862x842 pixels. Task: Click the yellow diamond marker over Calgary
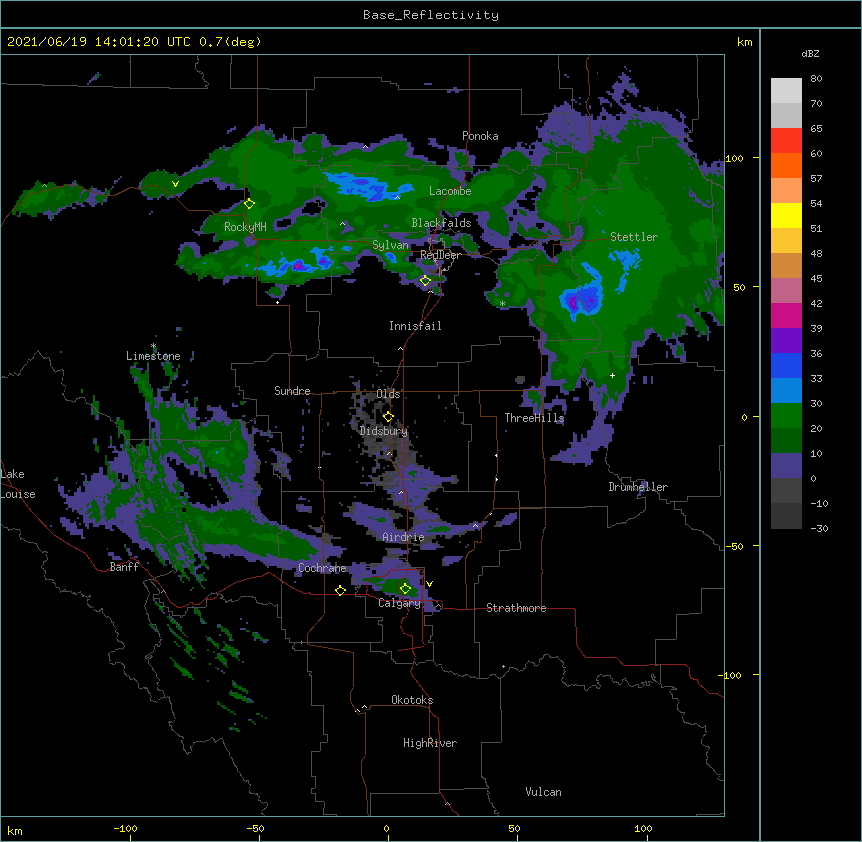pos(405,589)
